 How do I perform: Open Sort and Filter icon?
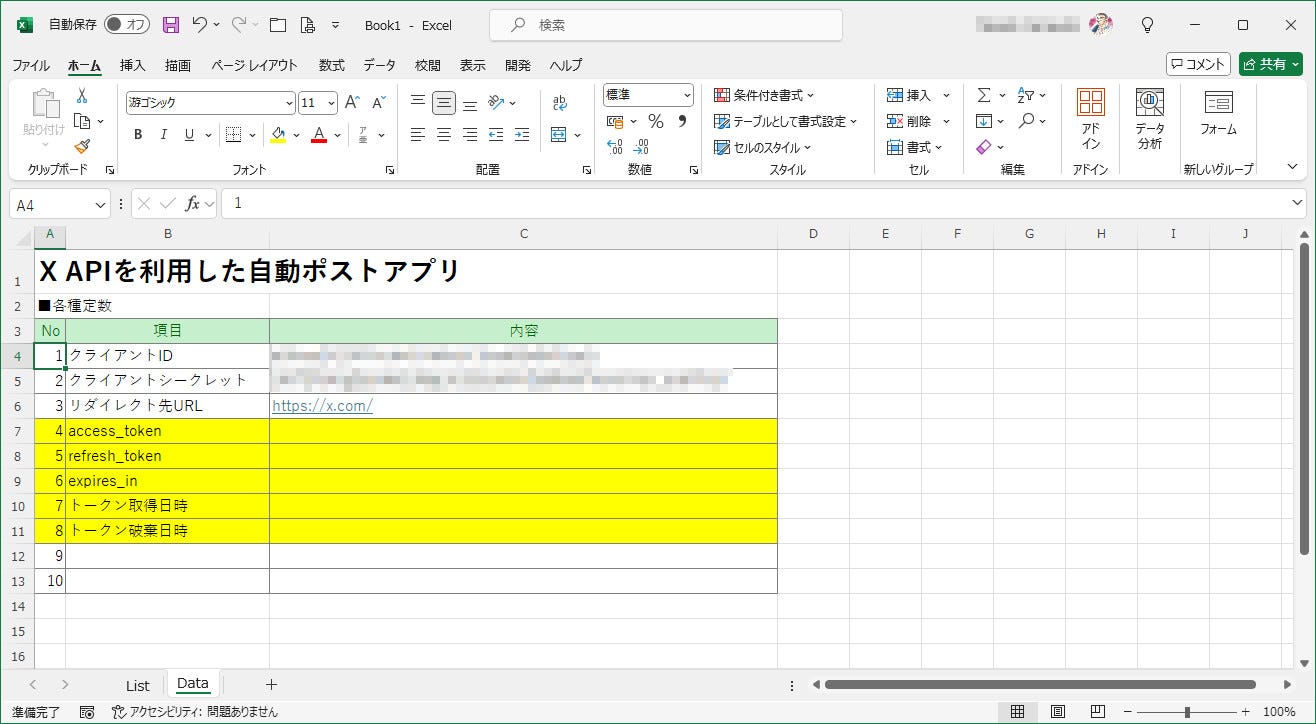(x=1026, y=95)
